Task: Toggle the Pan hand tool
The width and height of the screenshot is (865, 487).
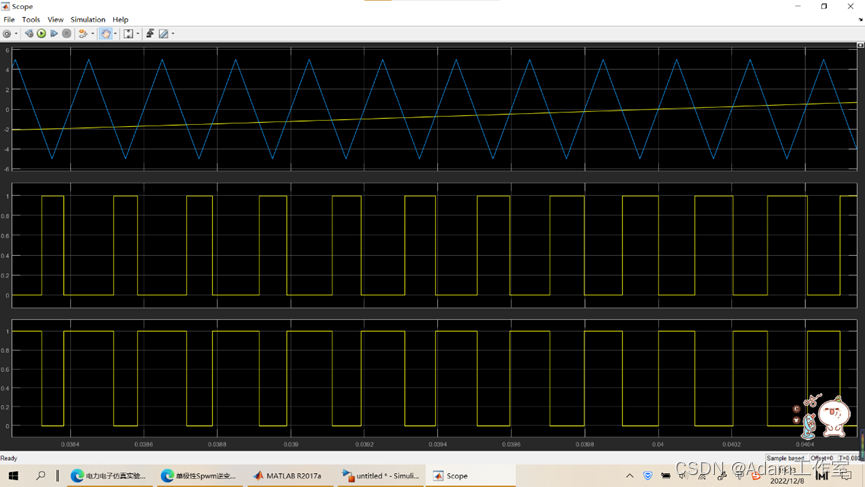Action: click(x=106, y=34)
